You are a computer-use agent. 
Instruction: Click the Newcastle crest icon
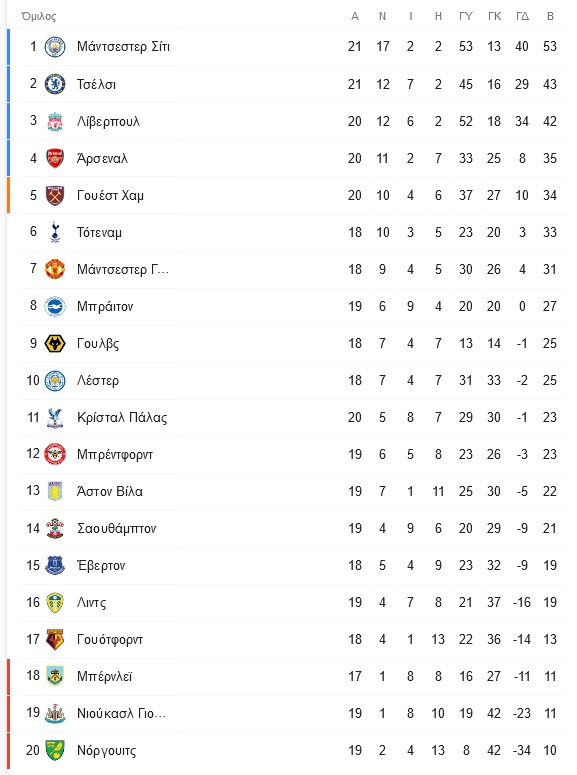55,714
